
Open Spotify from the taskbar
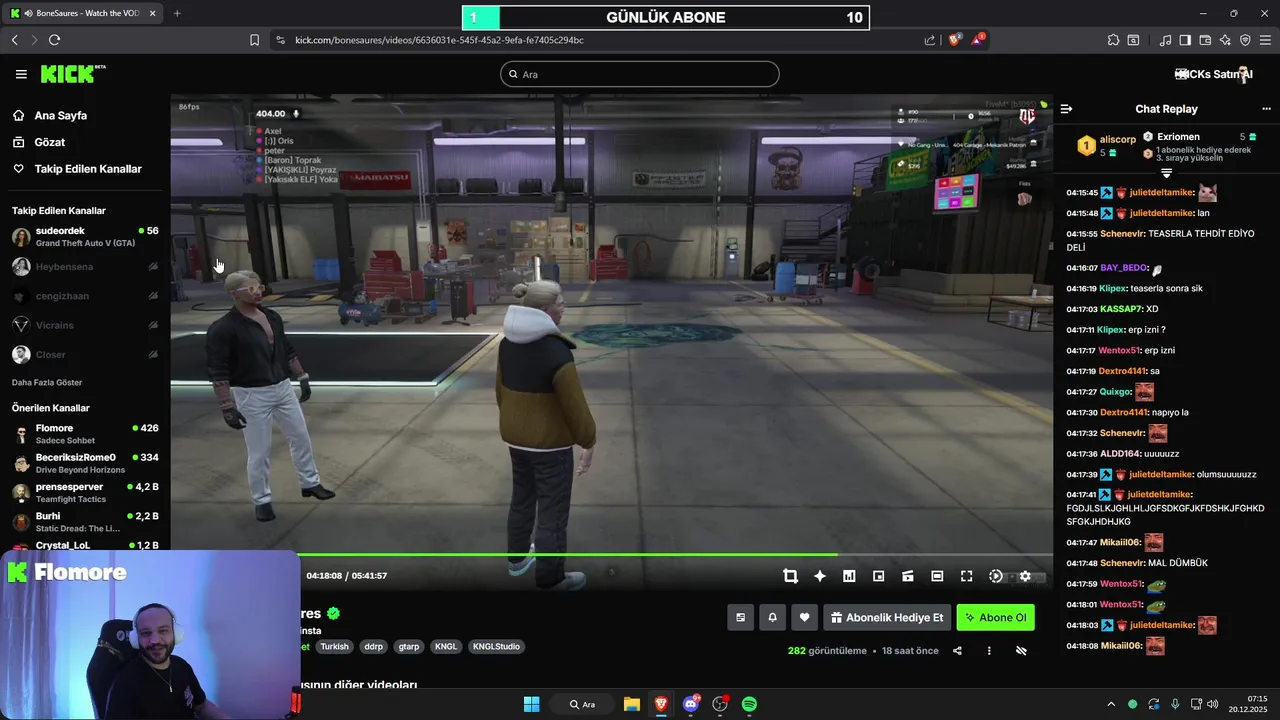(749, 704)
